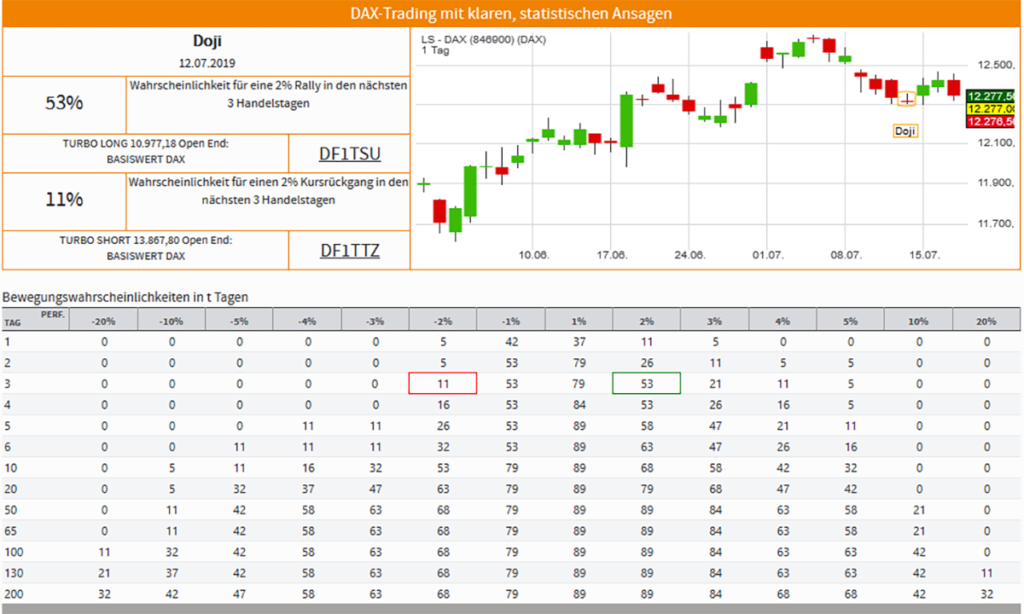
Task: Click the 12.500 price axis label
Action: 996,65
